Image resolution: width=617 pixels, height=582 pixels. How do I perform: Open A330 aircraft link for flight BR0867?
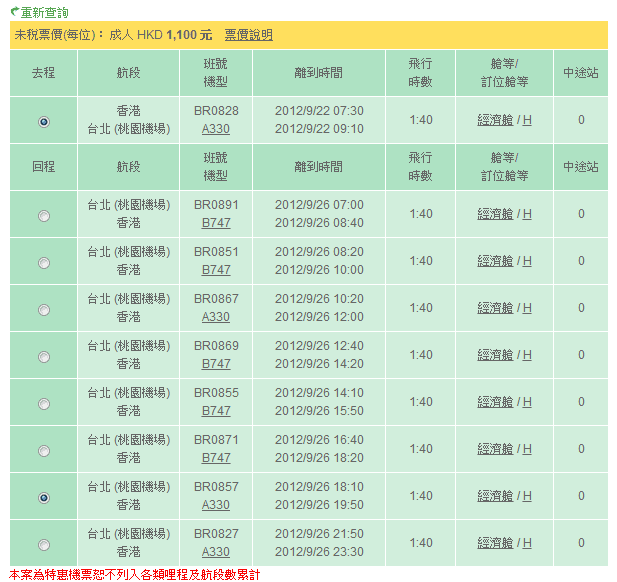(216, 317)
